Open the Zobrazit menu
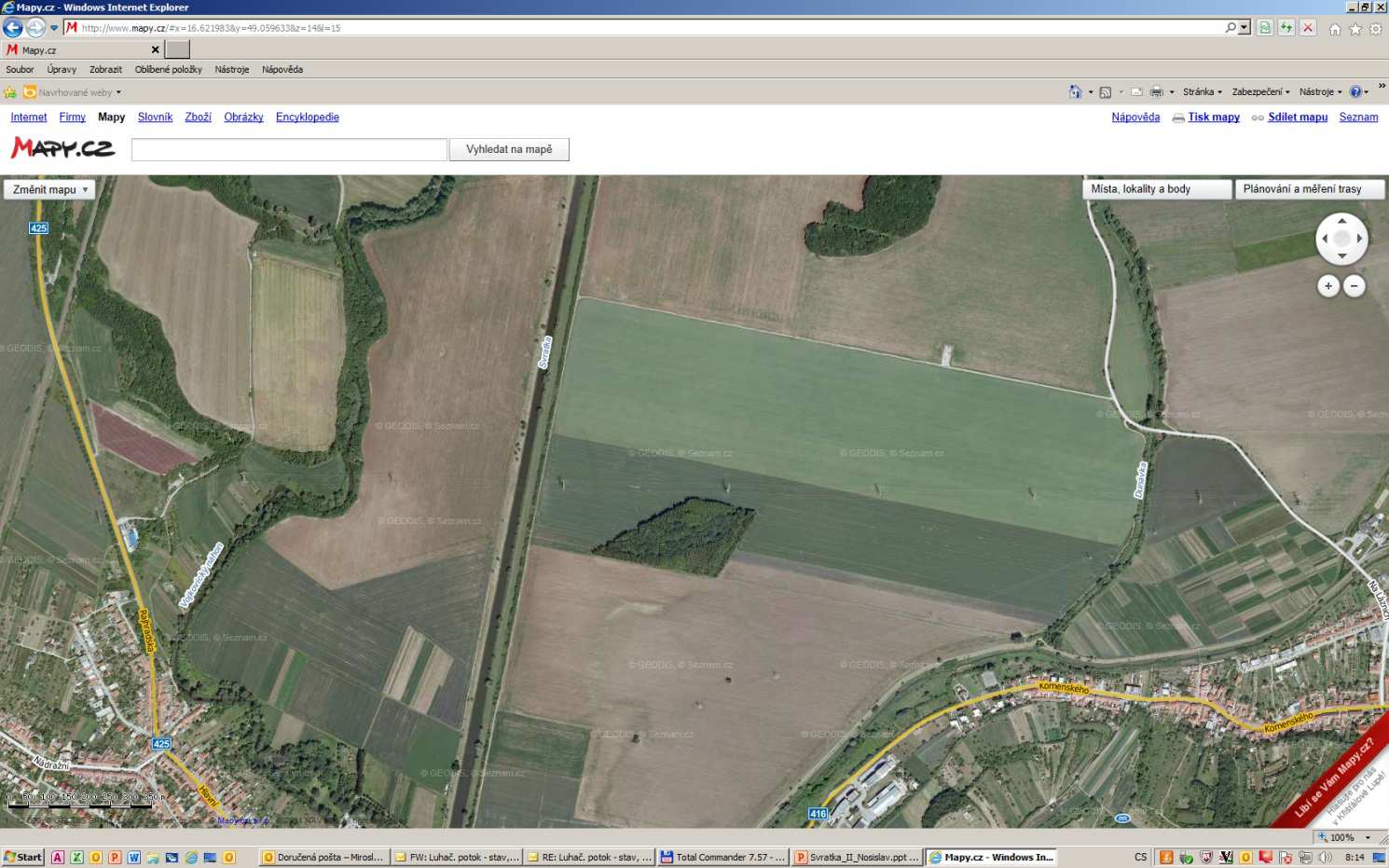 tap(105, 69)
